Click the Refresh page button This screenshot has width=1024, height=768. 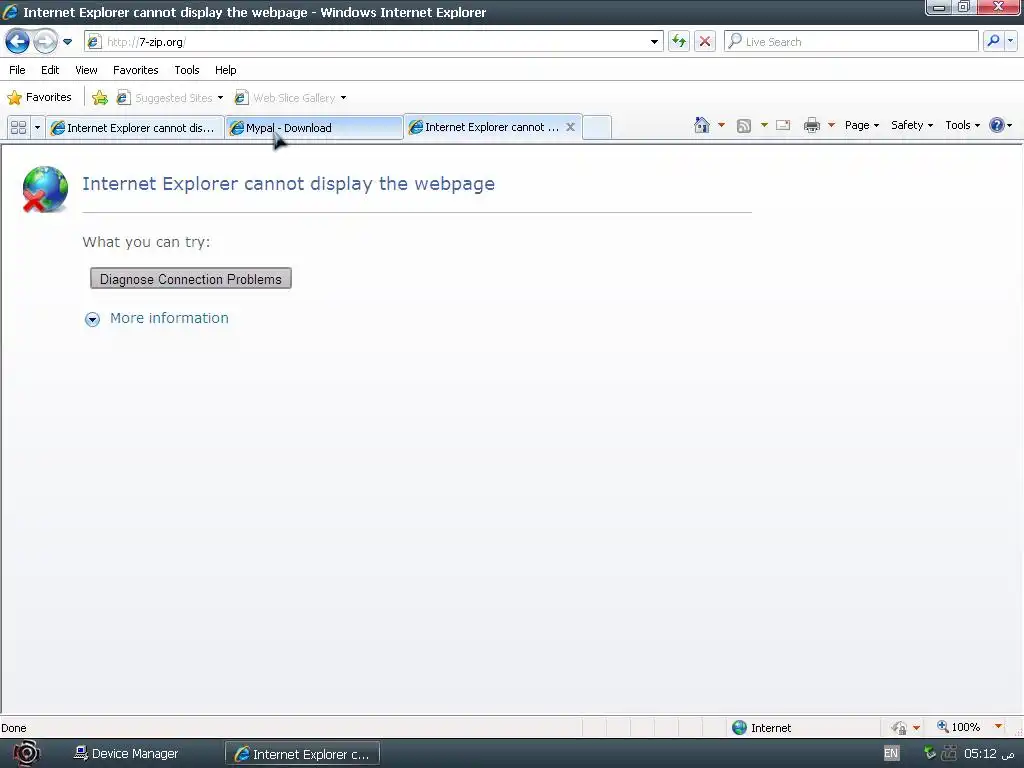tap(679, 42)
